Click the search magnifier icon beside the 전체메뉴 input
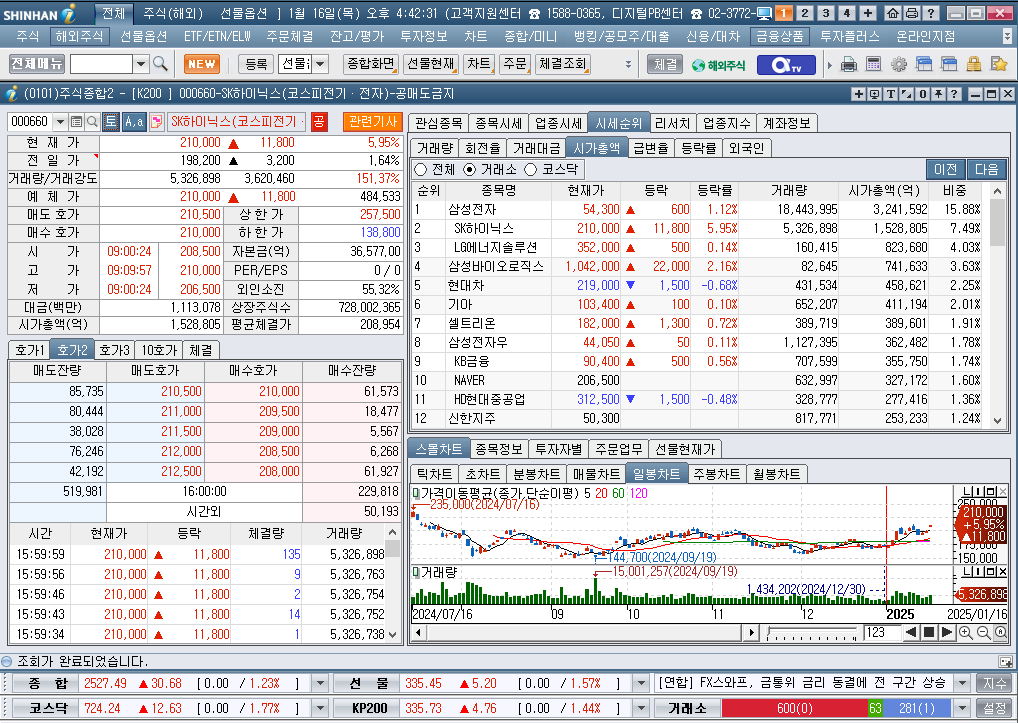The height and width of the screenshot is (723, 1018). tap(160, 64)
